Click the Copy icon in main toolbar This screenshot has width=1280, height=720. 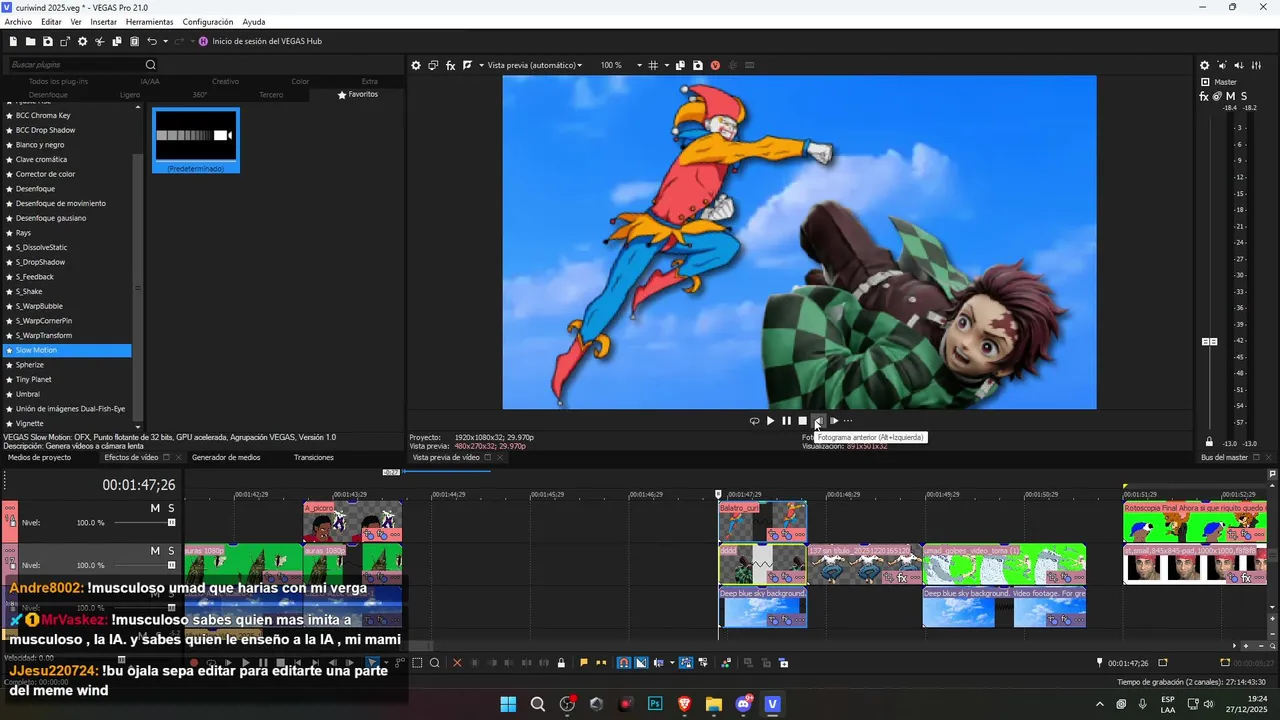click(117, 41)
